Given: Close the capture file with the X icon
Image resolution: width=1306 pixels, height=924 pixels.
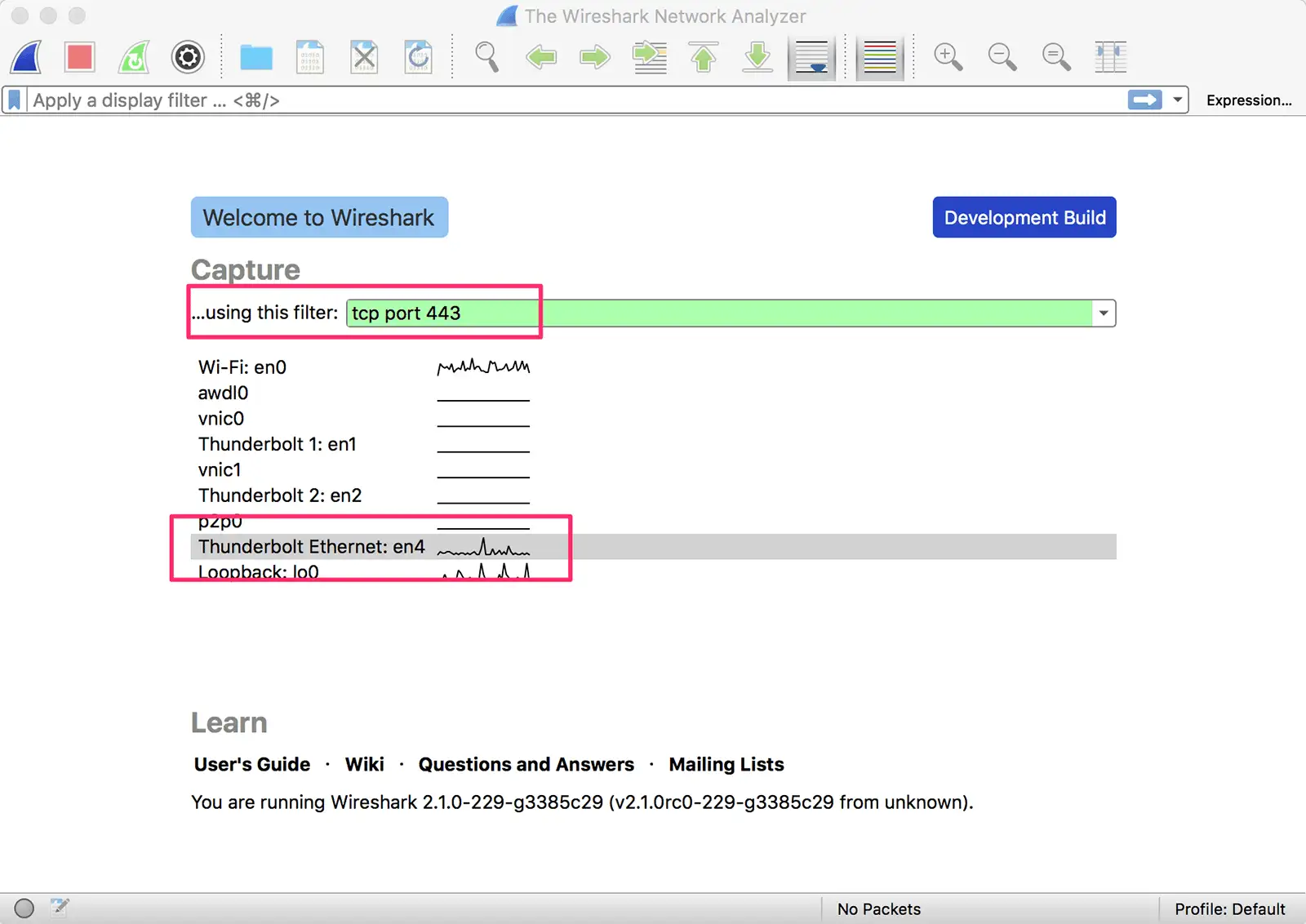Looking at the screenshot, I should tap(364, 57).
